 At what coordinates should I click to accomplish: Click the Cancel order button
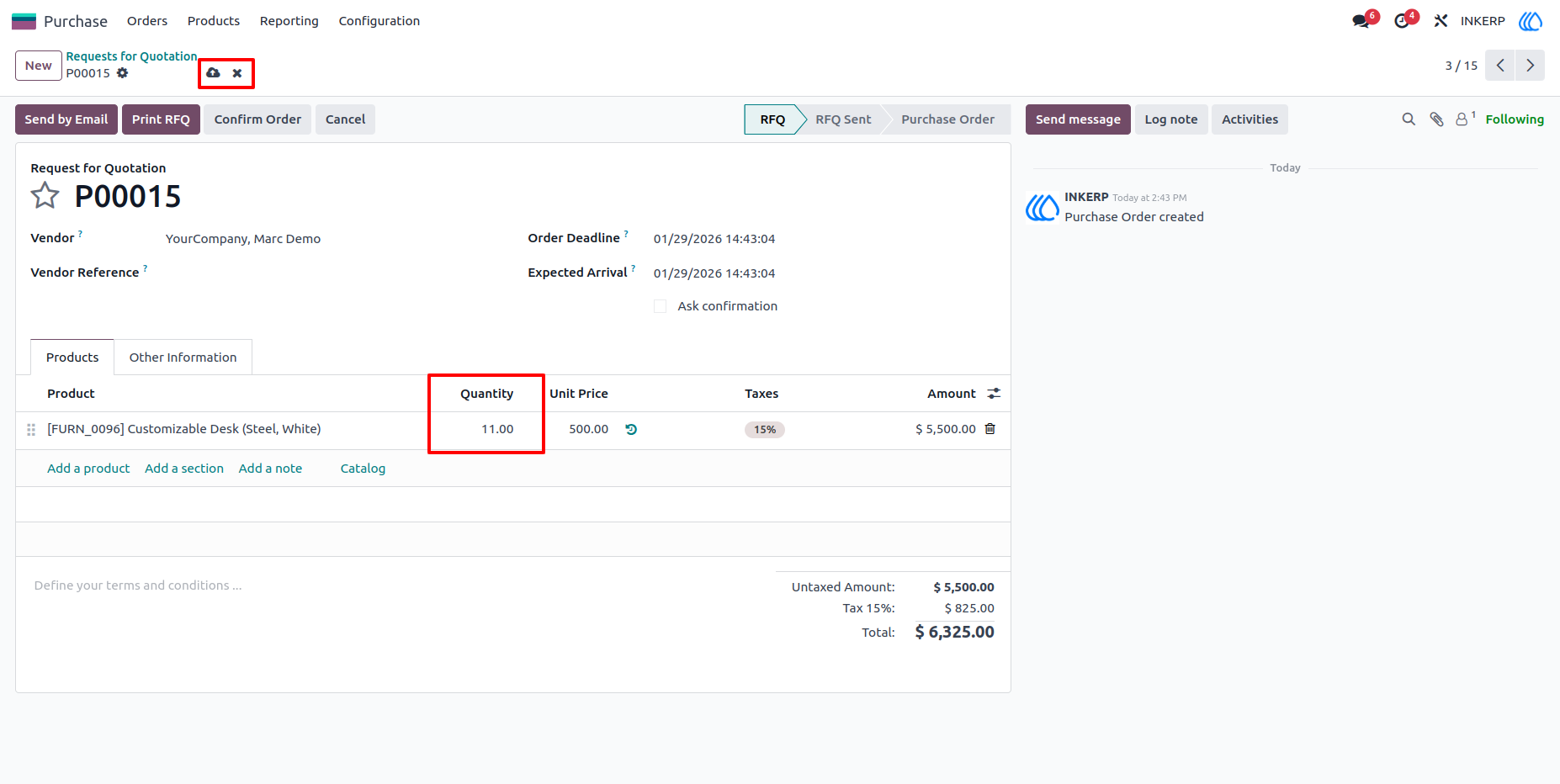coord(345,119)
